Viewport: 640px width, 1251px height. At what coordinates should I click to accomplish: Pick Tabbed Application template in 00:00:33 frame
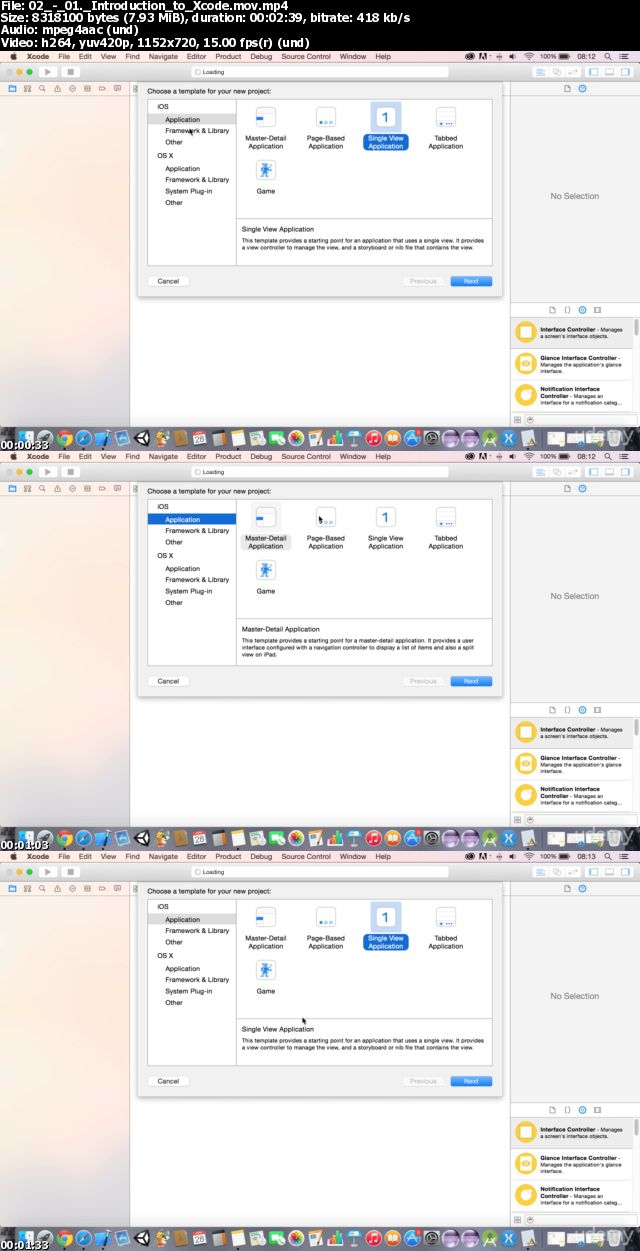point(446,129)
